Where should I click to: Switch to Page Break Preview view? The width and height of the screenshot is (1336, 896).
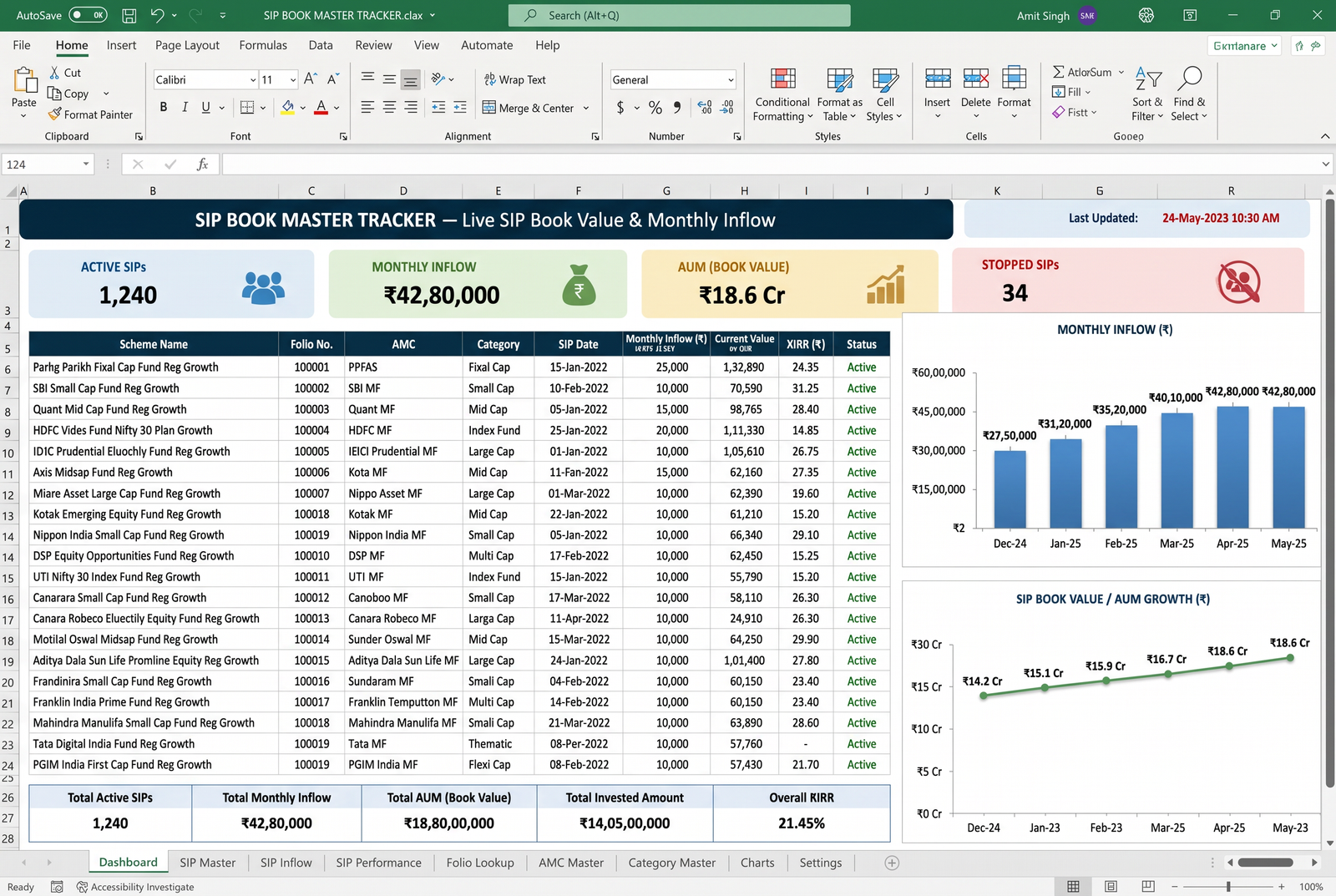(1148, 886)
